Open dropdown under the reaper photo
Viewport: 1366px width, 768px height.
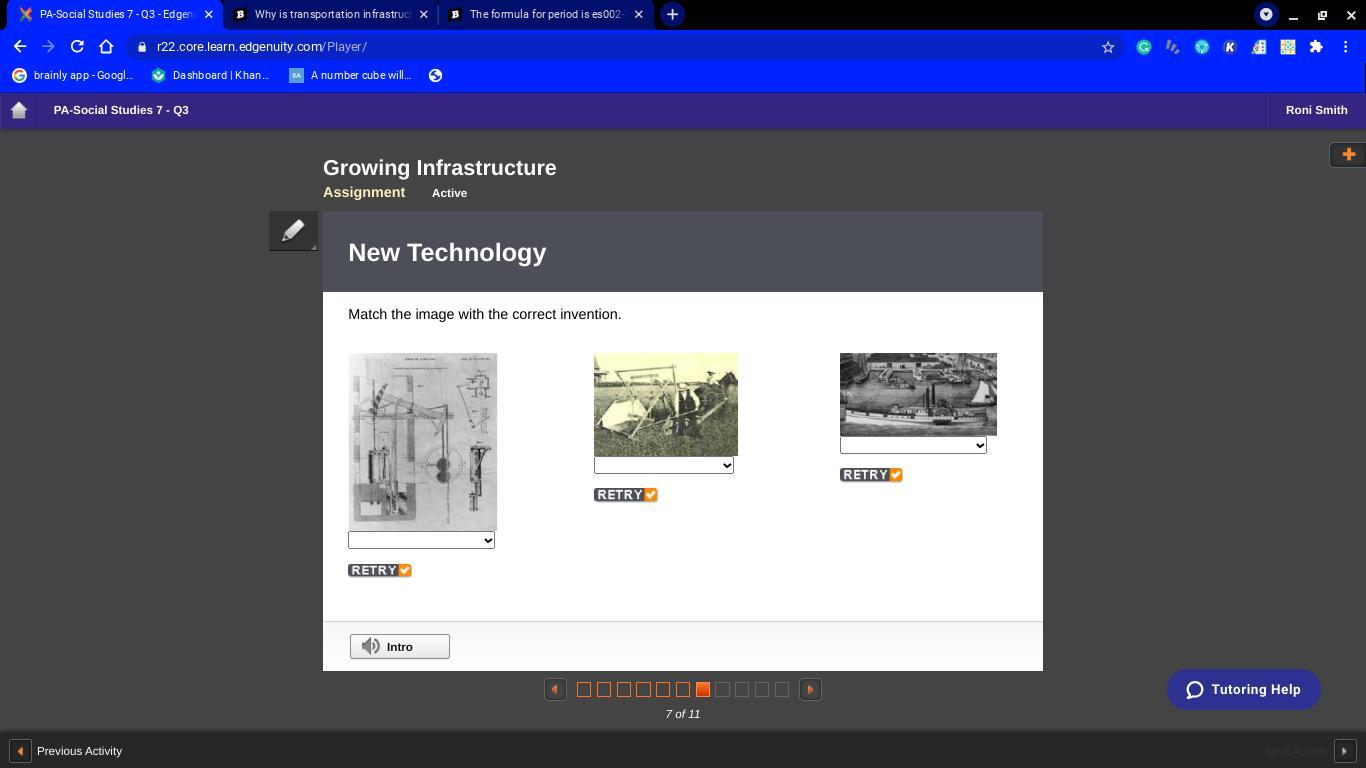click(664, 465)
